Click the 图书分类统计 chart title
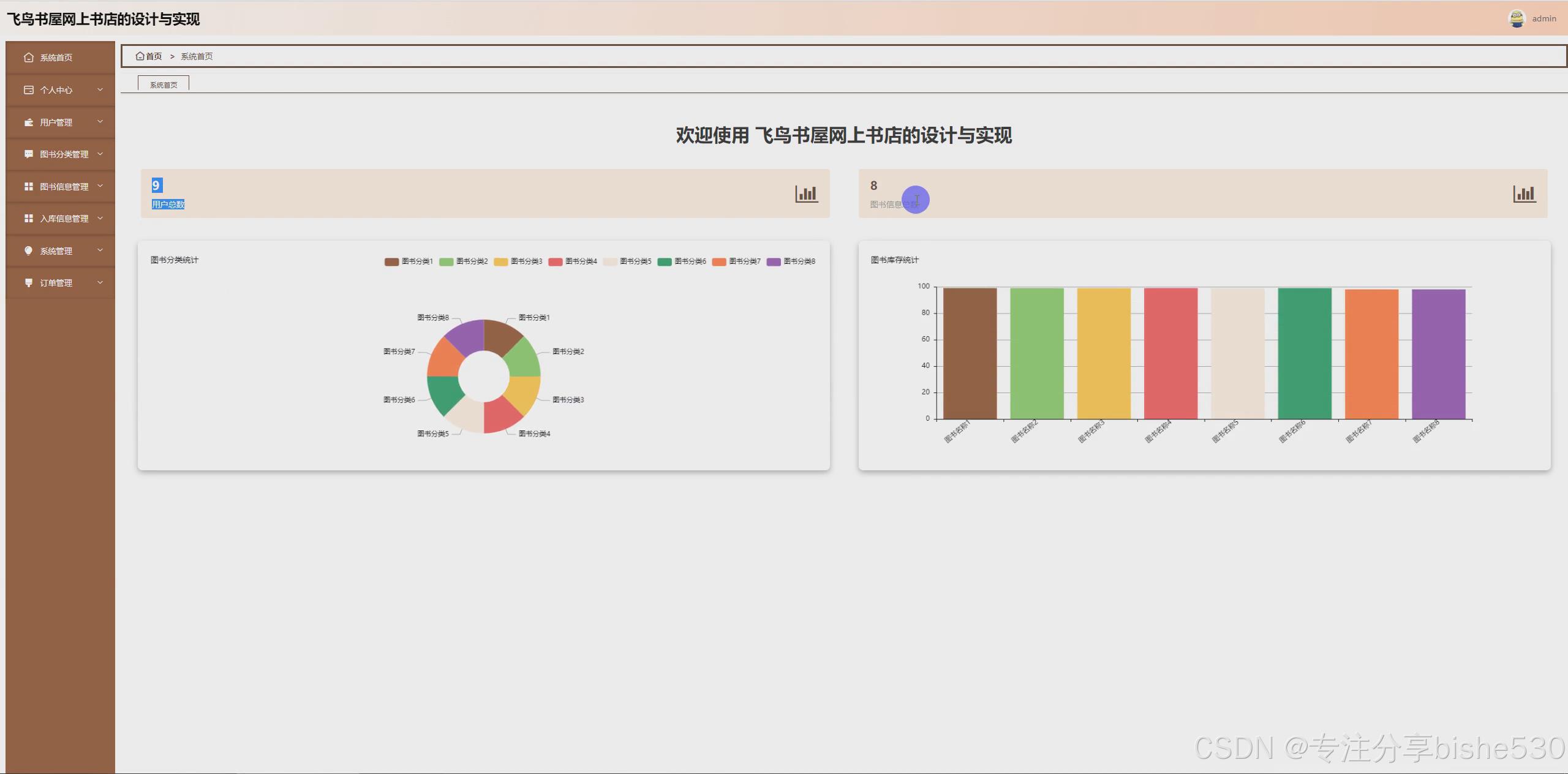1568x774 pixels. tap(175, 260)
